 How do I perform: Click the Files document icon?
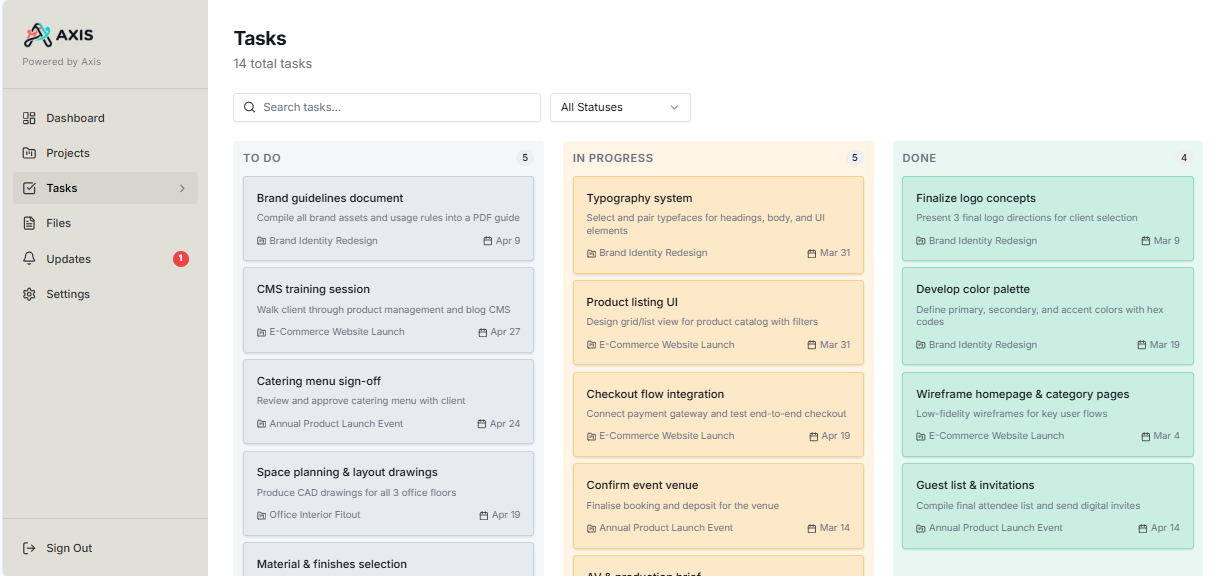tap(29, 223)
